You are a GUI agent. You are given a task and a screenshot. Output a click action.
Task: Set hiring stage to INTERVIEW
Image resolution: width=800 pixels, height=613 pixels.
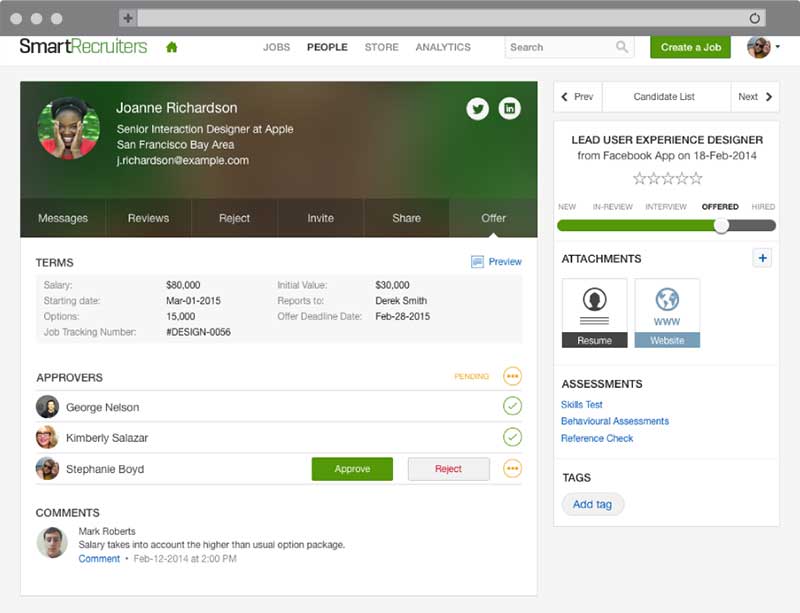point(666,207)
